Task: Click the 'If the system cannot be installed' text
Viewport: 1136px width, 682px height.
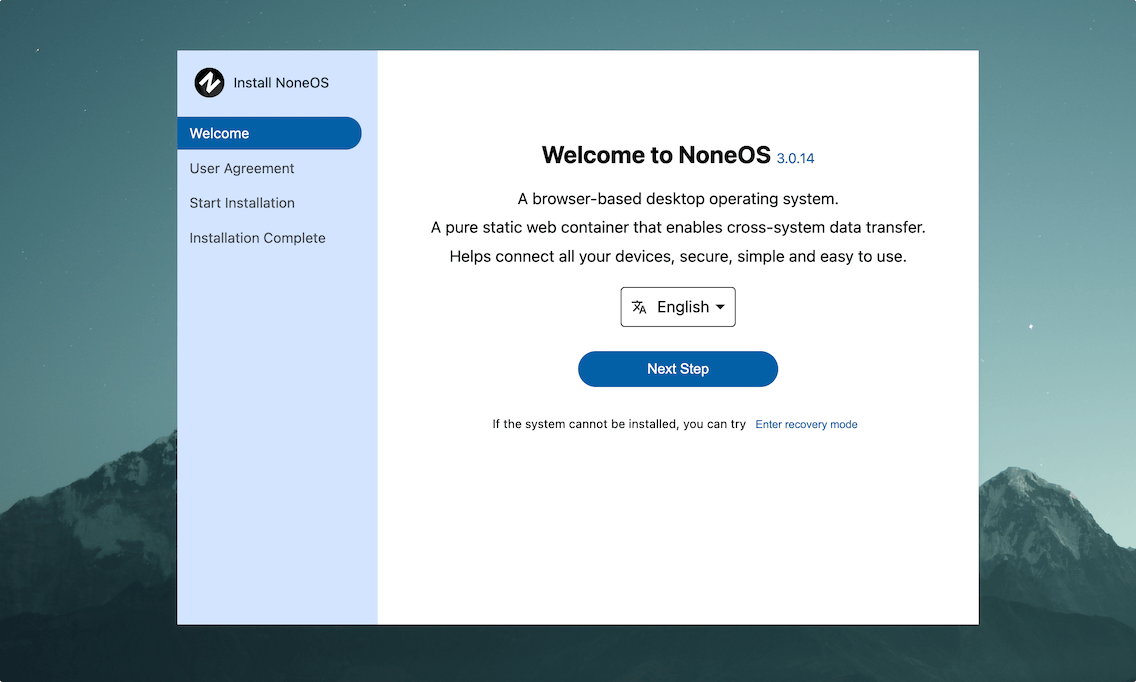Action: [619, 424]
